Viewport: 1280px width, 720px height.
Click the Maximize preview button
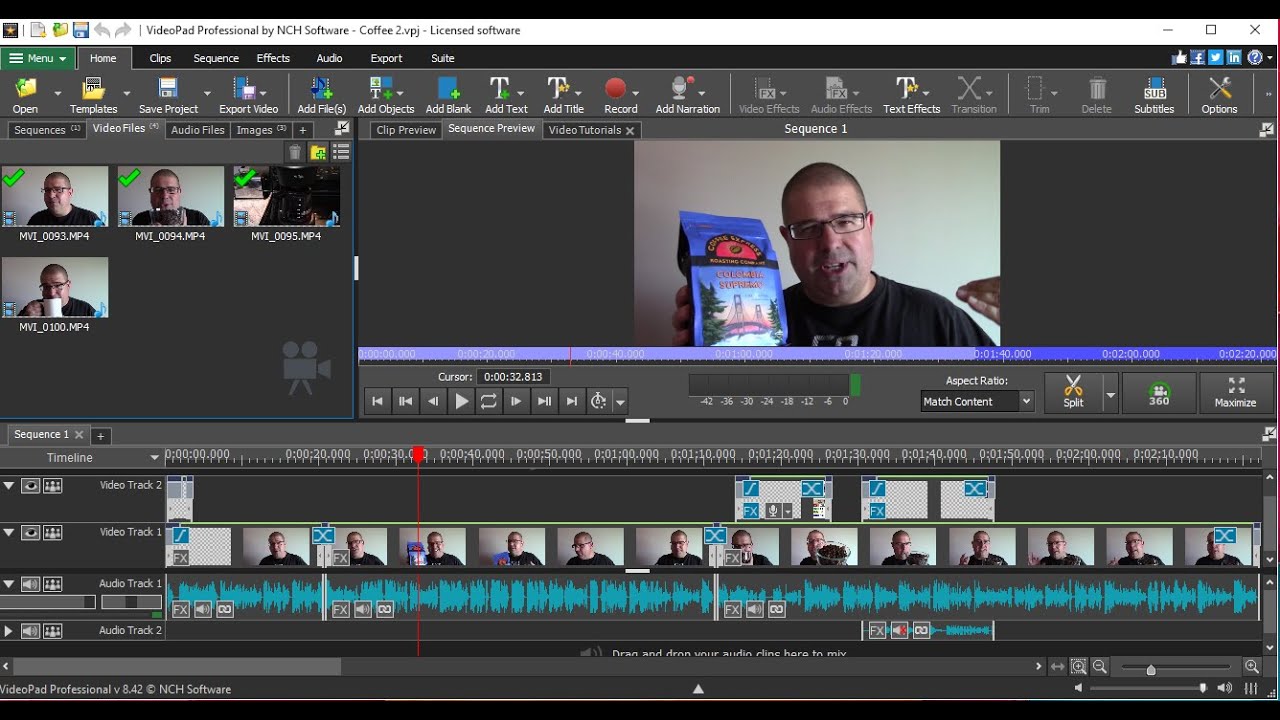(x=1235, y=392)
